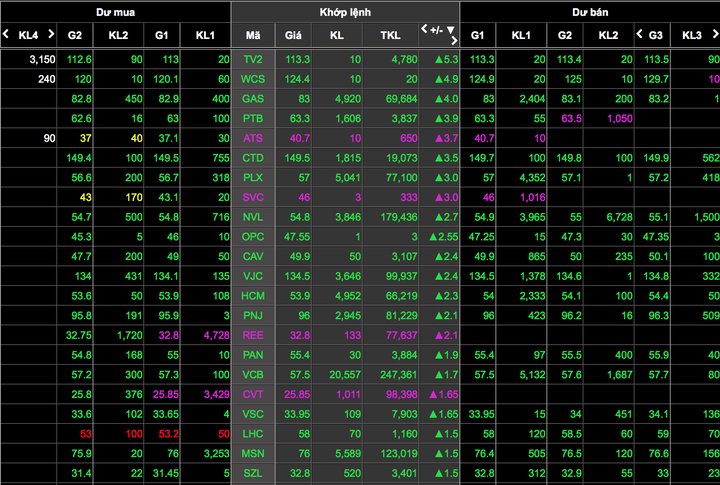The width and height of the screenshot is (720, 485).
Task: Open the GAS ticker details
Action: point(253,99)
